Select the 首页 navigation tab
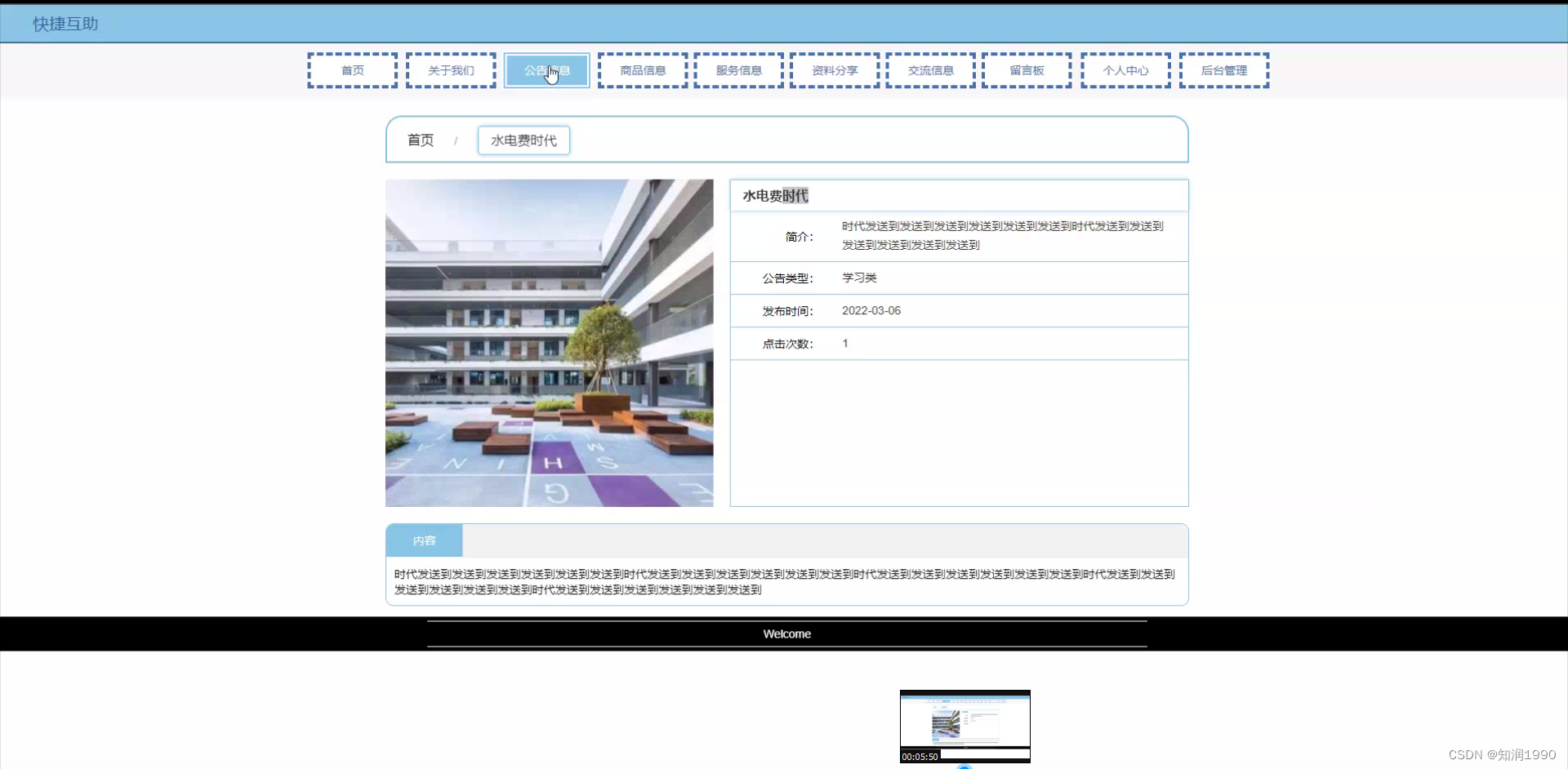Image resolution: width=1568 pixels, height=769 pixels. click(x=352, y=70)
